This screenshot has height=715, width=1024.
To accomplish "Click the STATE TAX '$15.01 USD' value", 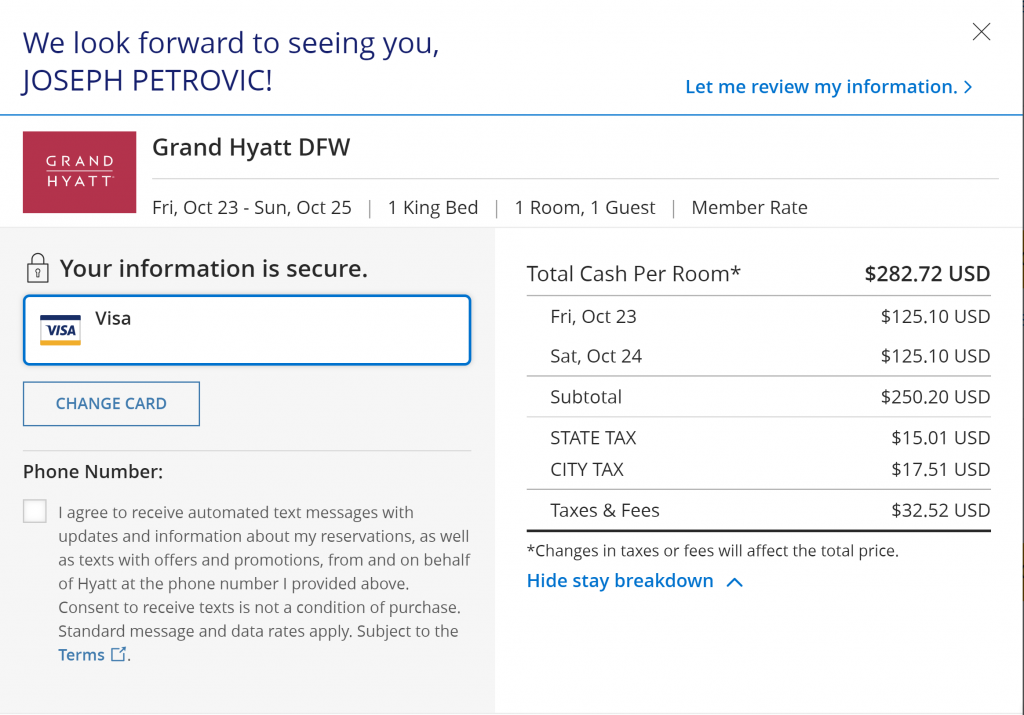I will (x=940, y=437).
